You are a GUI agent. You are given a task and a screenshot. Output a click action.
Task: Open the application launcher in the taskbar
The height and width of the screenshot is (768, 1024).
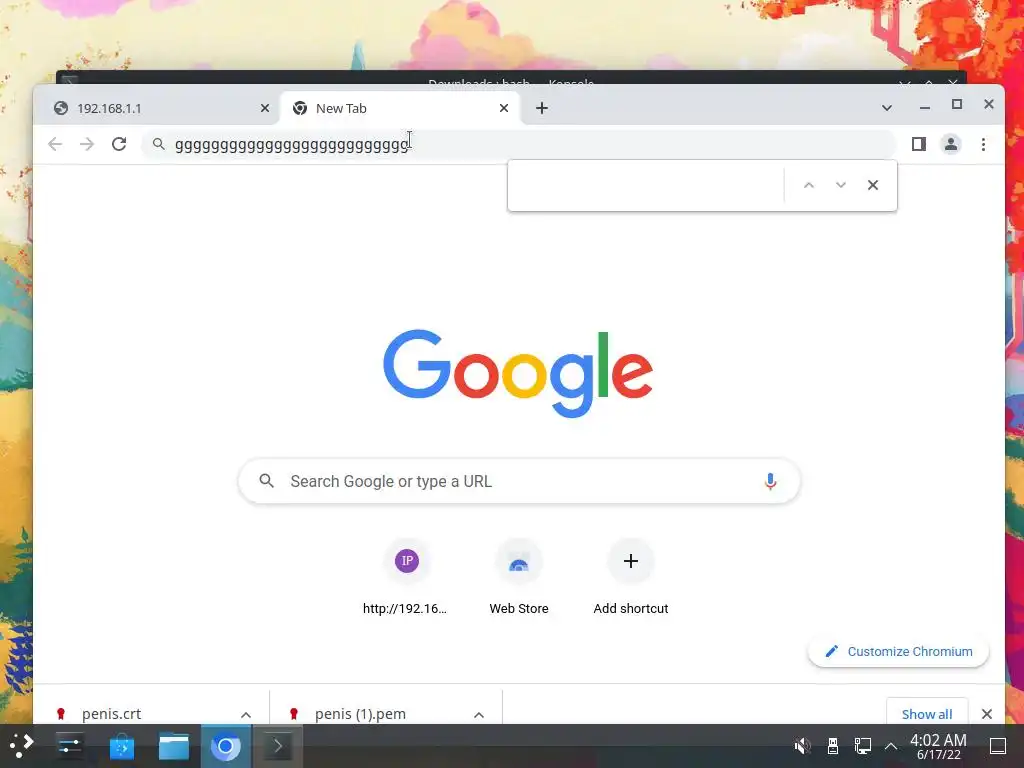[22, 746]
